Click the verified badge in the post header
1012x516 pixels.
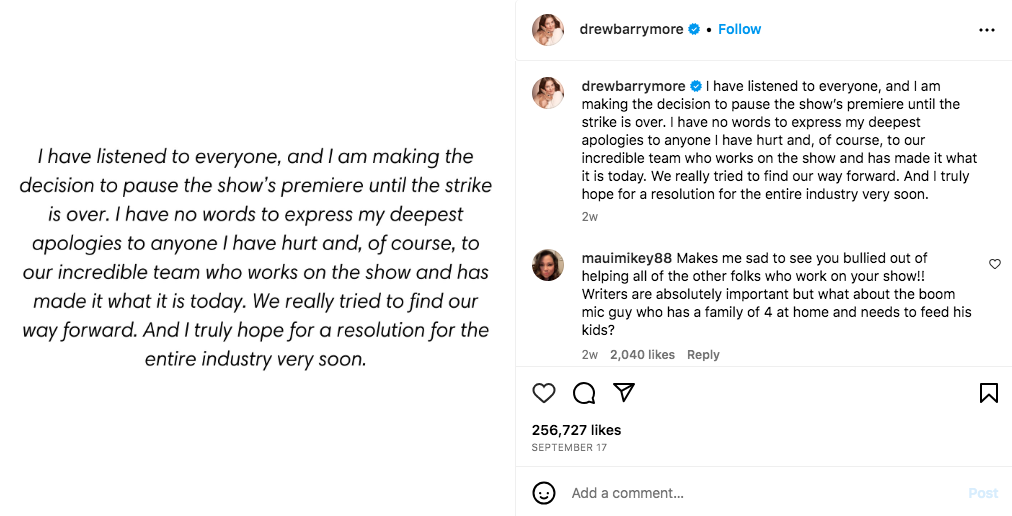693,30
